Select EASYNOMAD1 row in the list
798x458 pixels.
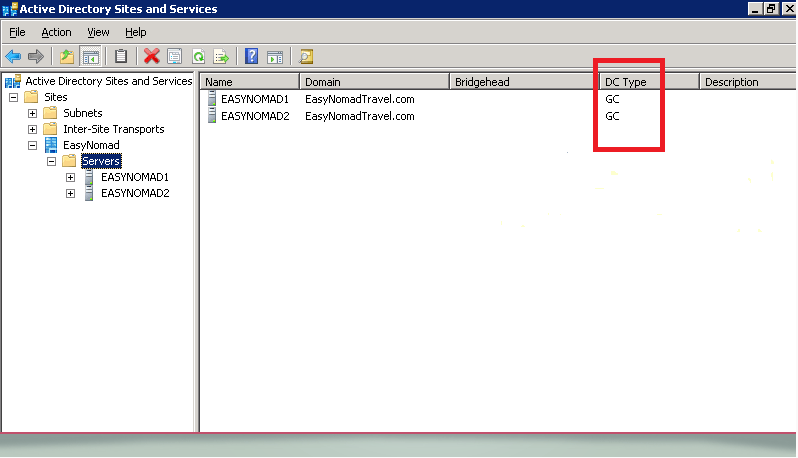pos(254,99)
